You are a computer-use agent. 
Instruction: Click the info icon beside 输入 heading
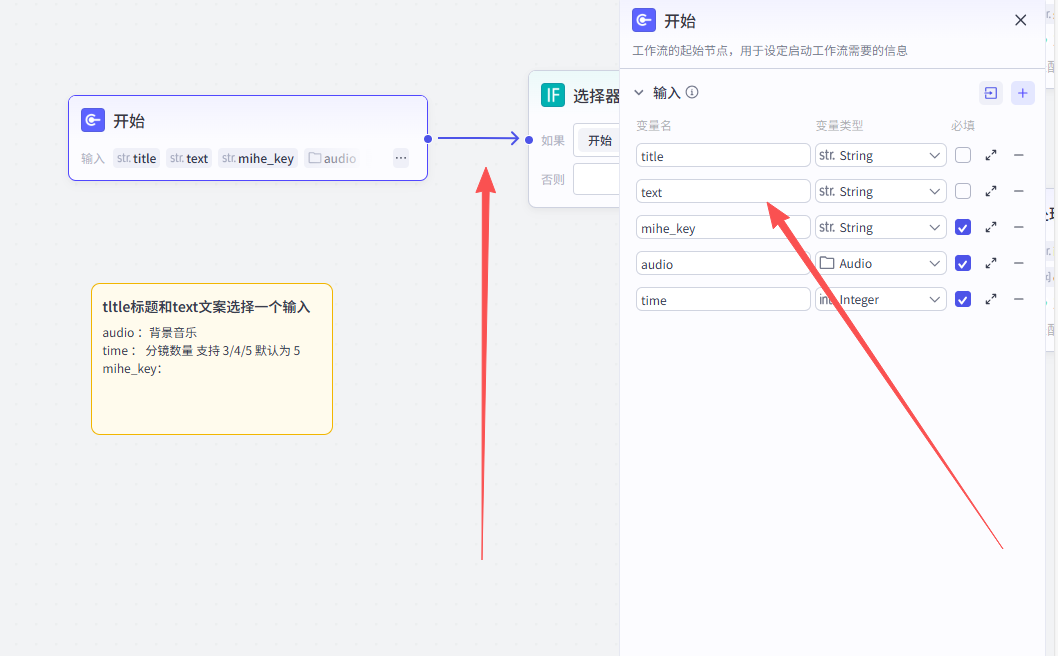tap(692, 93)
